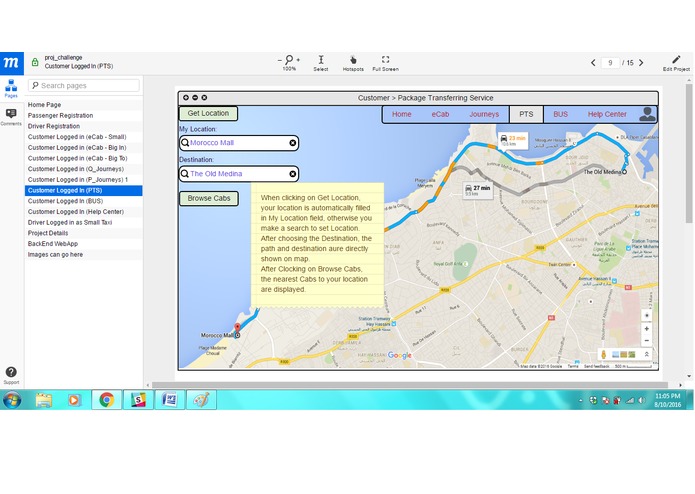This screenshot has width=695, height=494.
Task: Open Passenger Registration page
Action: (x=83, y=116)
